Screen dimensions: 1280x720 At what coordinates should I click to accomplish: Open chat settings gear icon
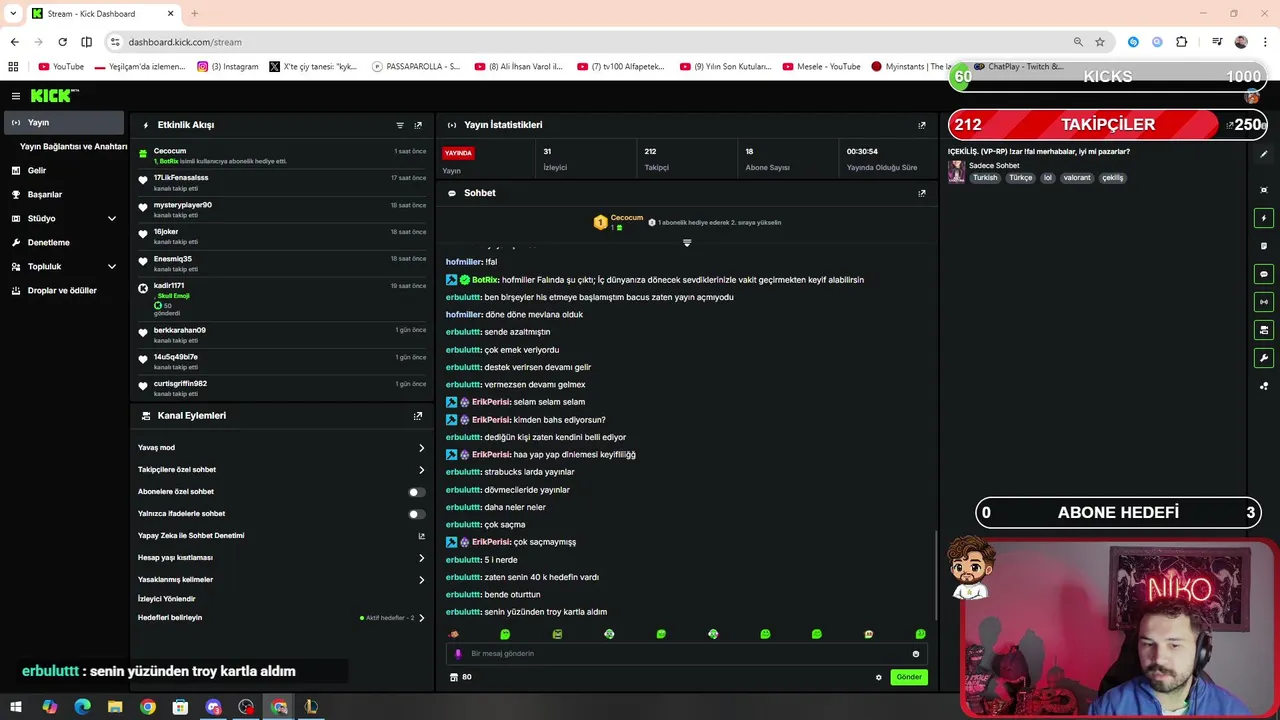879,677
